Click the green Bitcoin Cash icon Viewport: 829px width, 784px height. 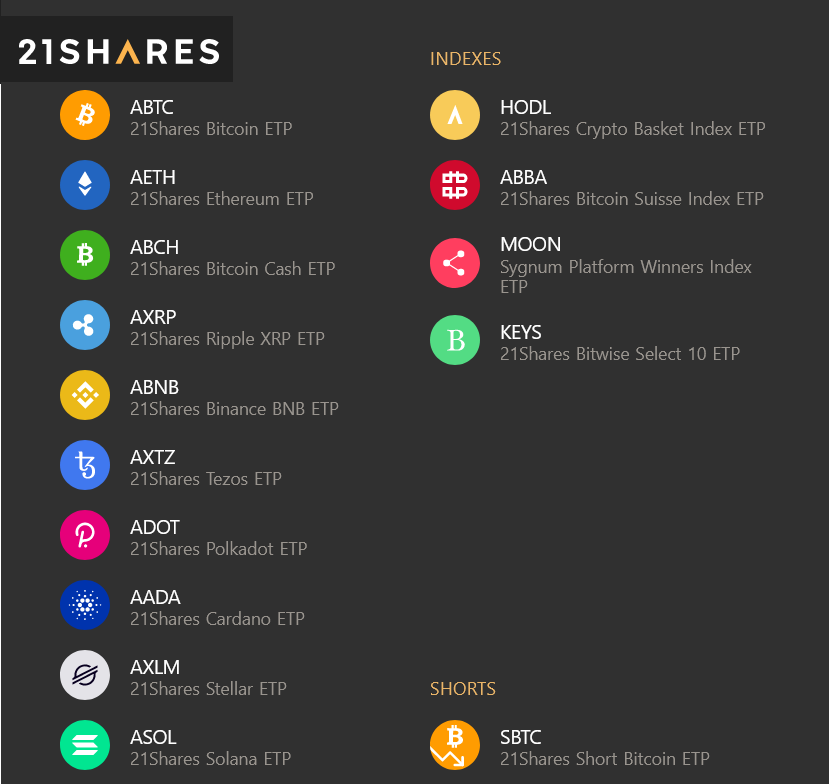click(x=85, y=255)
